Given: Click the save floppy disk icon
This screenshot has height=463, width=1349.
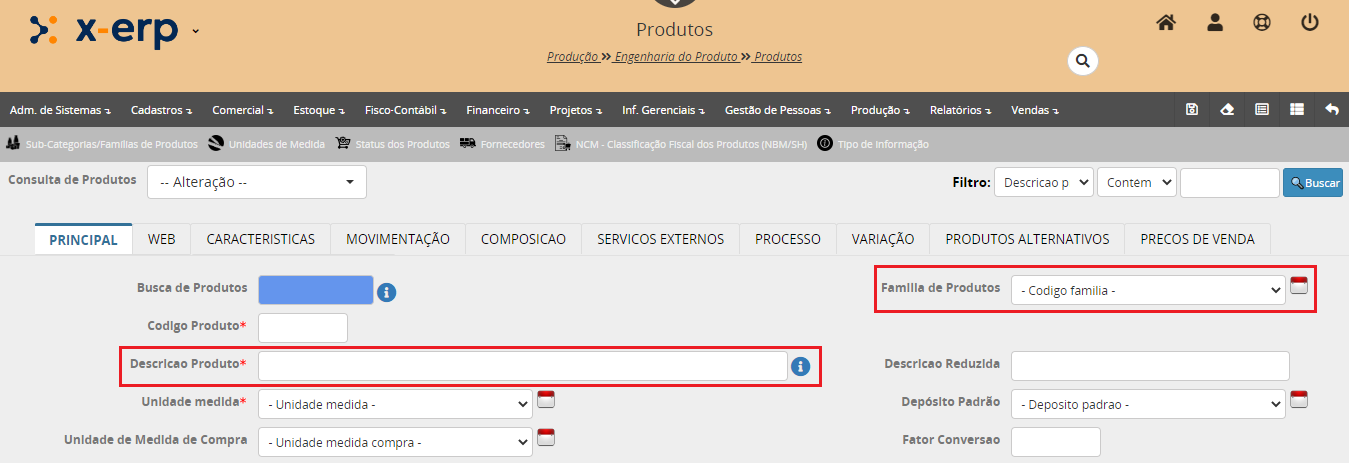Looking at the screenshot, I should 1191,110.
